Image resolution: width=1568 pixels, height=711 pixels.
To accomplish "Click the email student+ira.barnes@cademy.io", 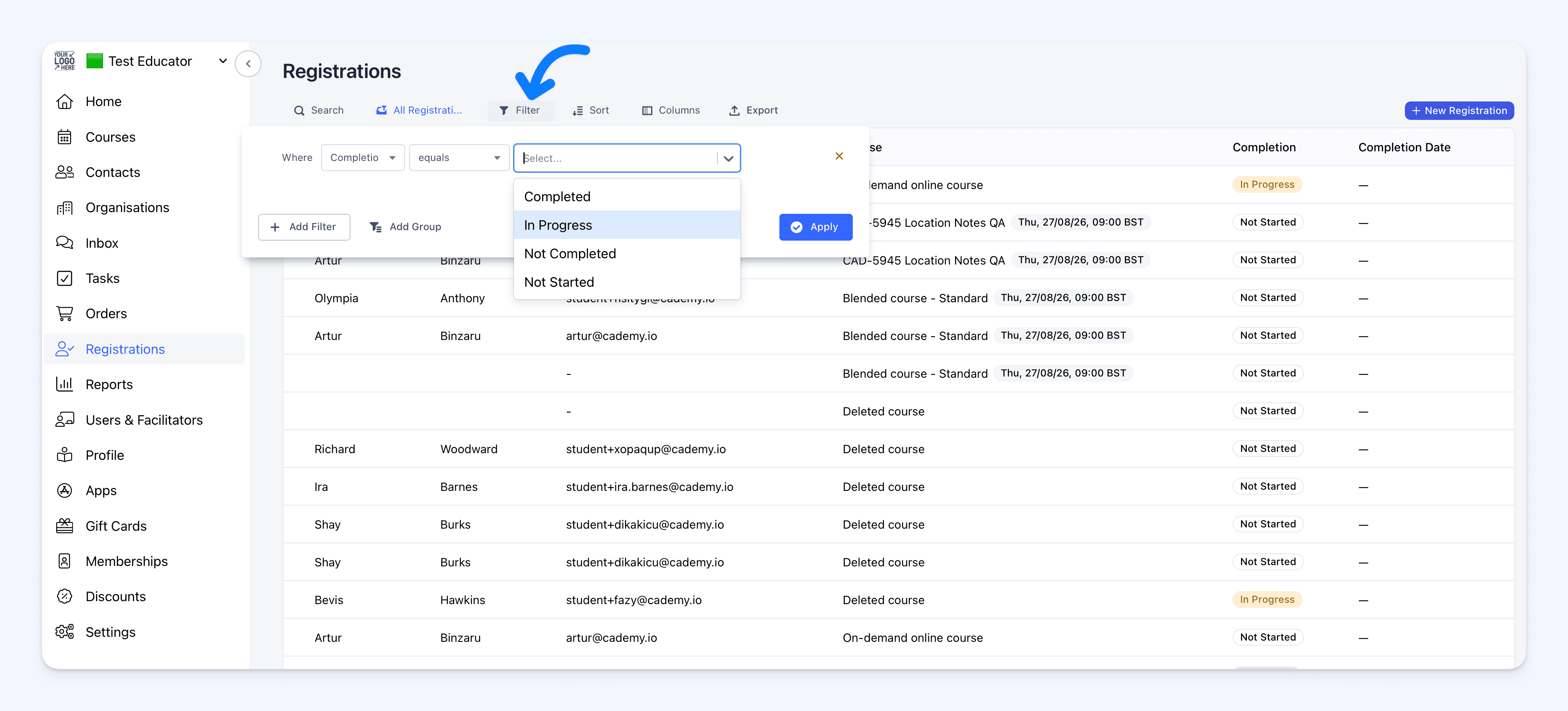I will point(649,486).
